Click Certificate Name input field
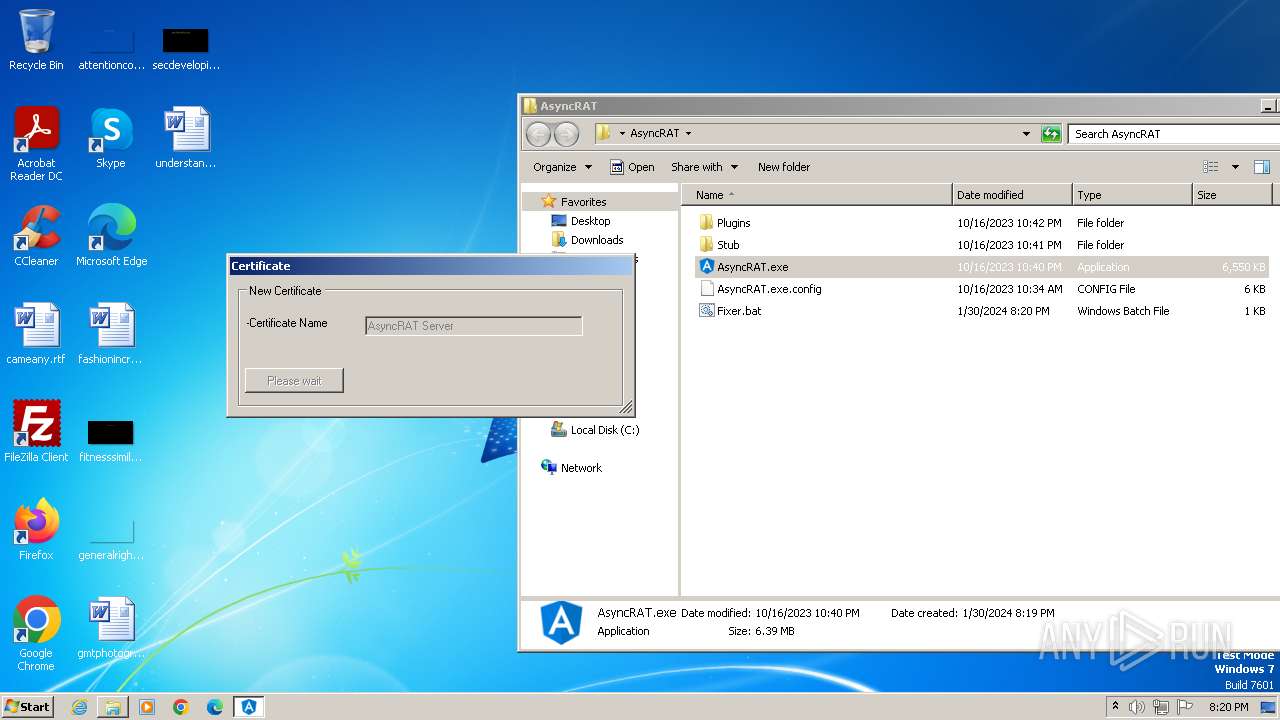 (474, 326)
